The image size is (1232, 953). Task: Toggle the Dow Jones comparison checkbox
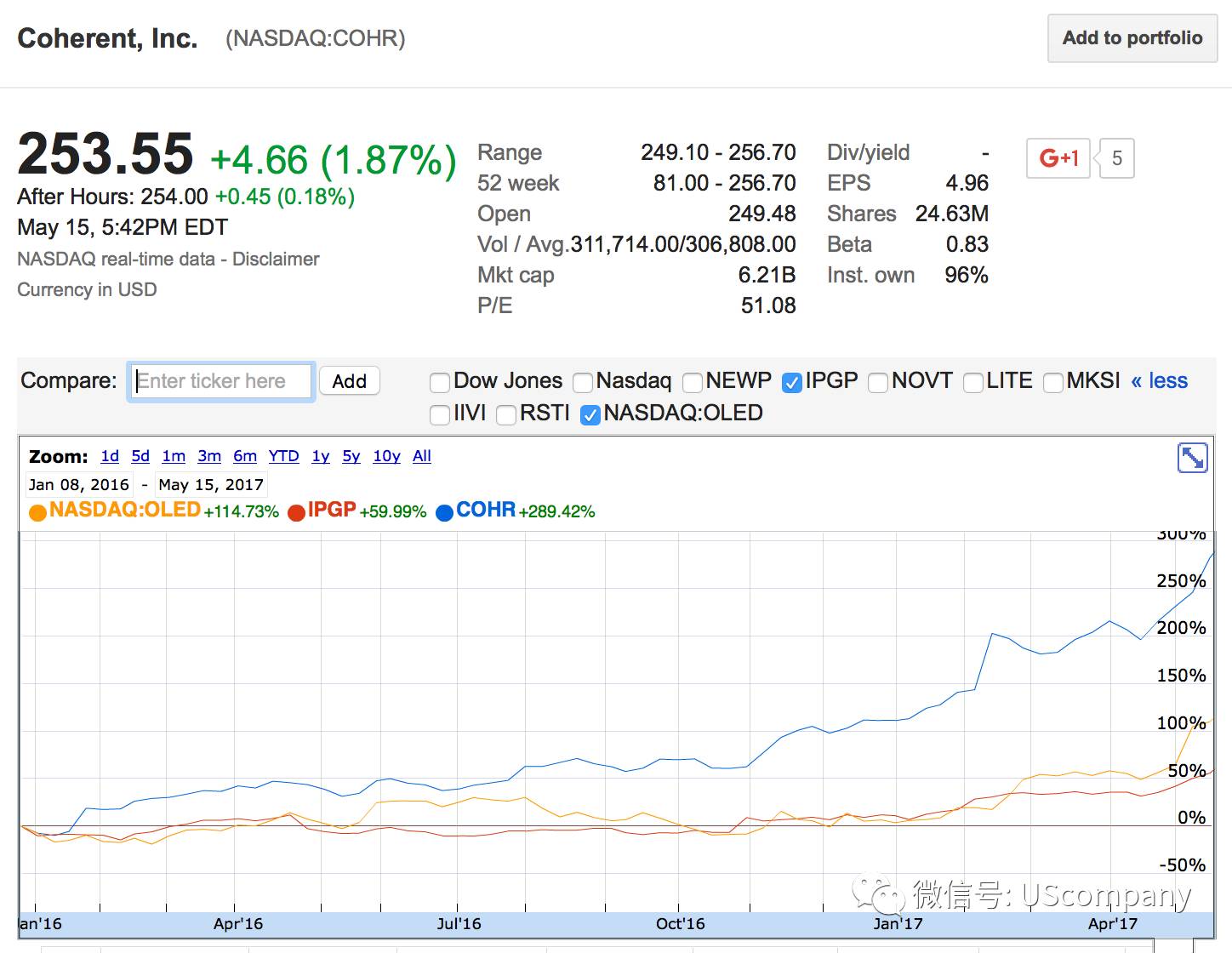440,382
